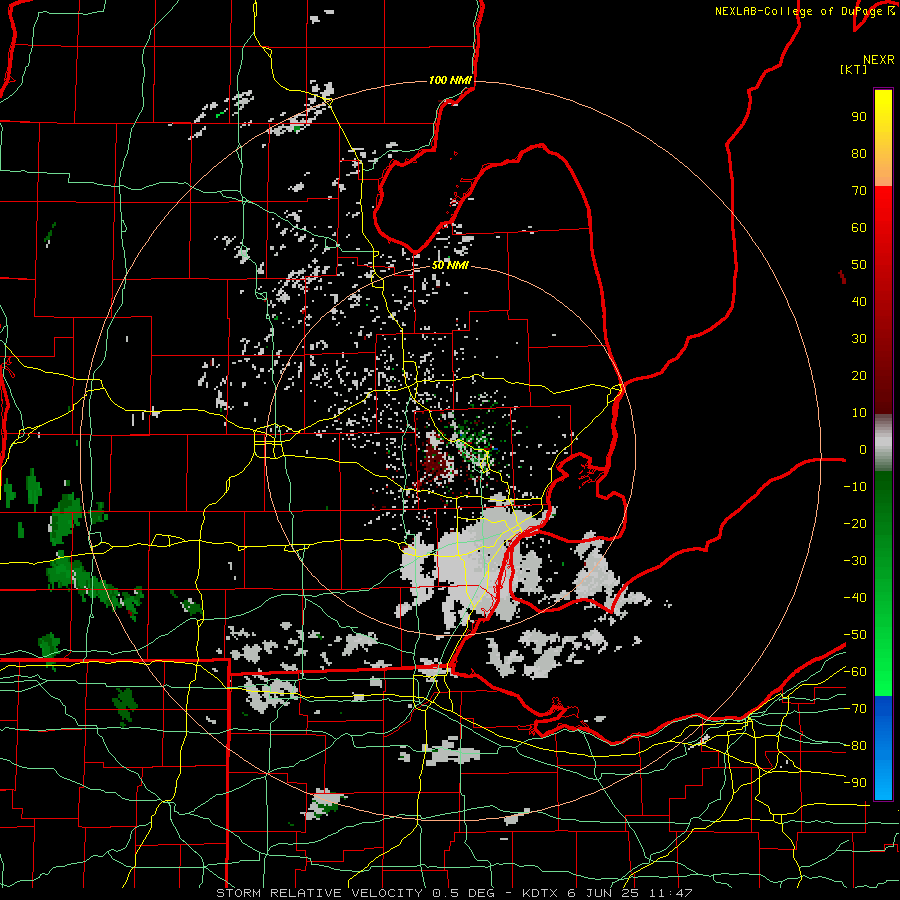Click the -80 knot scale value
The image size is (900, 900).
tap(855, 746)
